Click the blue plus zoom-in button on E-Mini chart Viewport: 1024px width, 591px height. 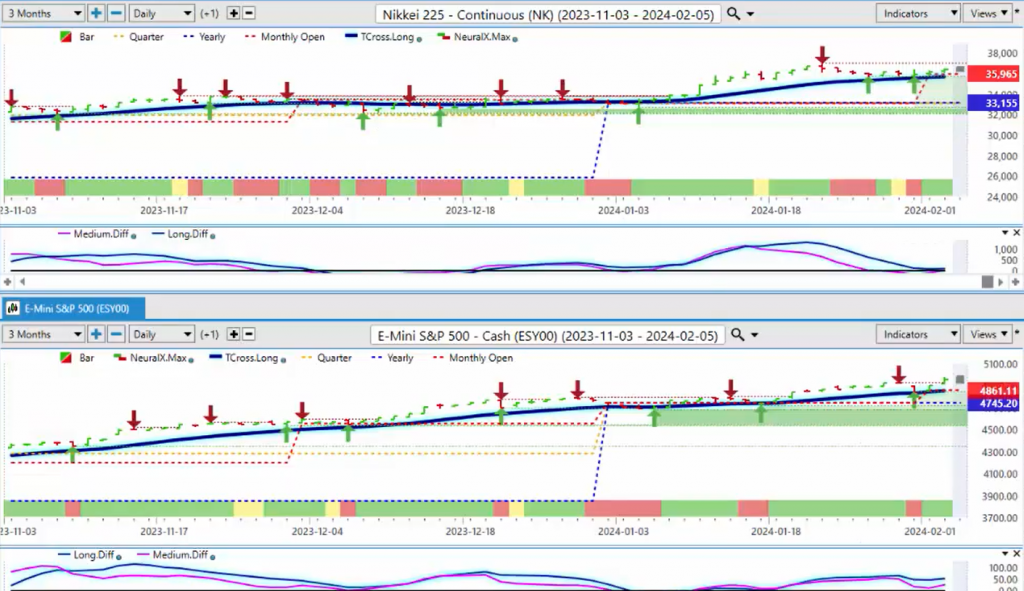point(96,335)
